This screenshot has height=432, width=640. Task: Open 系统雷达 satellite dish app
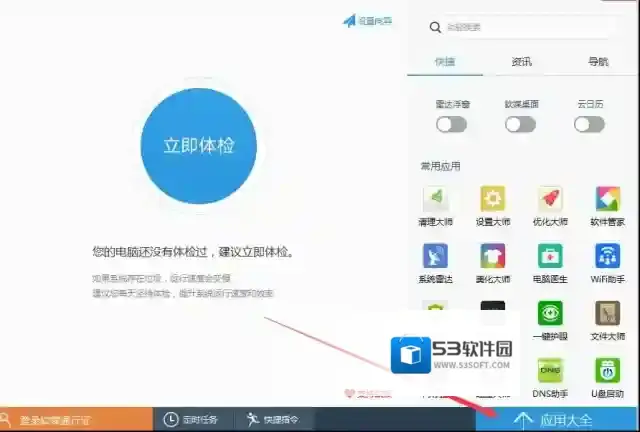[436, 263]
